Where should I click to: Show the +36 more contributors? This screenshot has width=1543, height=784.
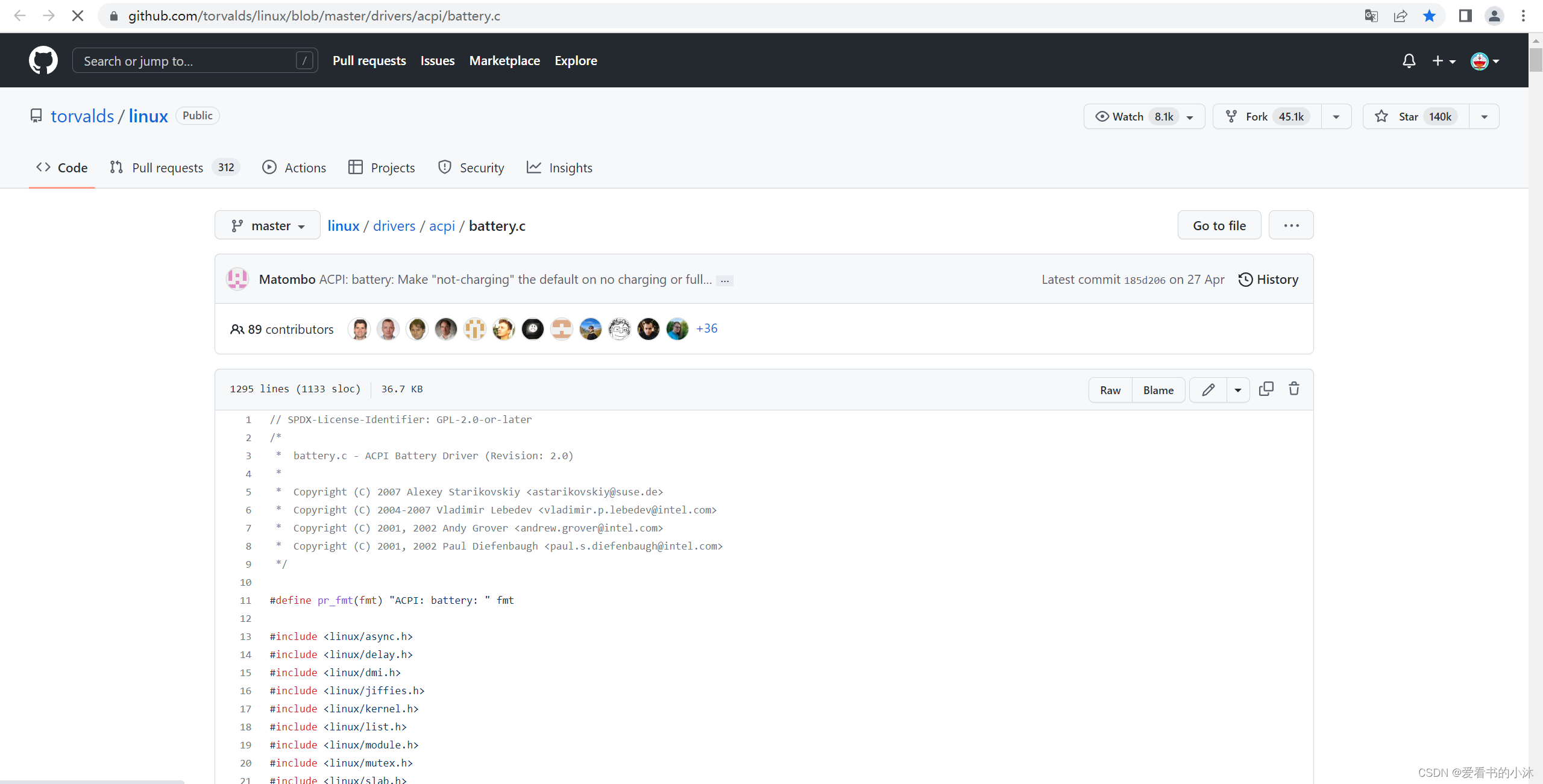[707, 328]
